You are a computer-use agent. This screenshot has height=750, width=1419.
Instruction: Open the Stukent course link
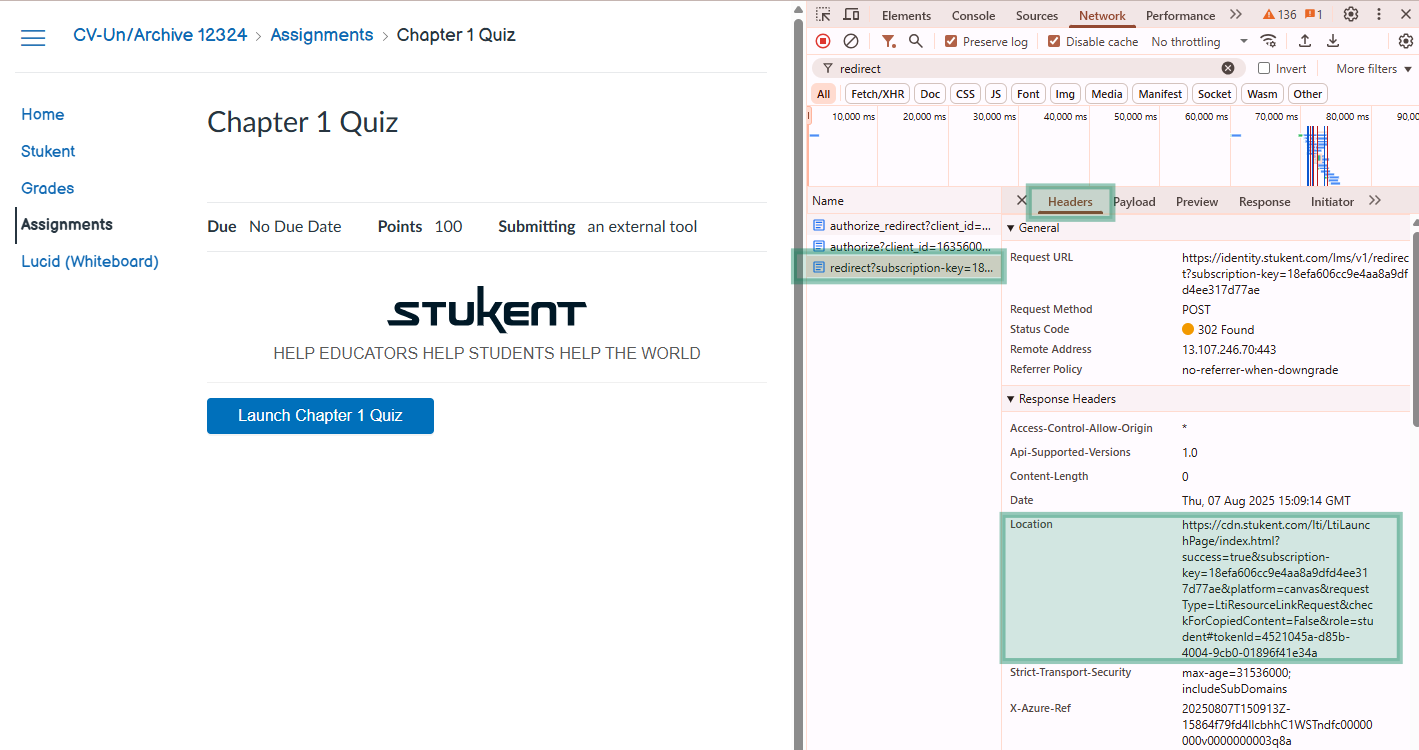pyautogui.click(x=48, y=152)
